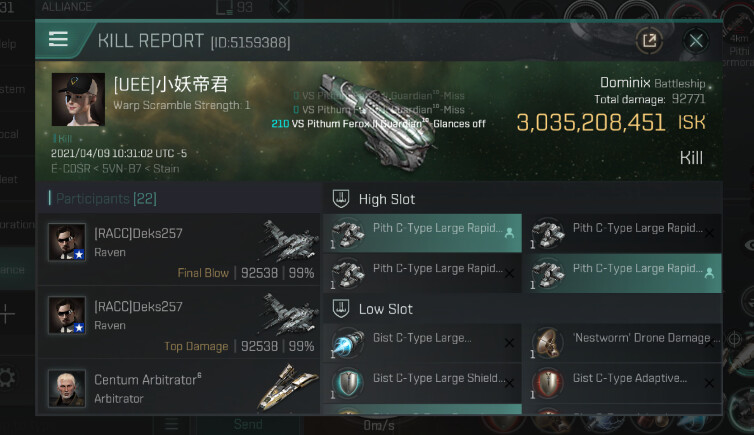The width and height of the screenshot is (754, 435).
Task: Select the 'Nestworm' Drone Damage module icon
Action: pos(548,343)
